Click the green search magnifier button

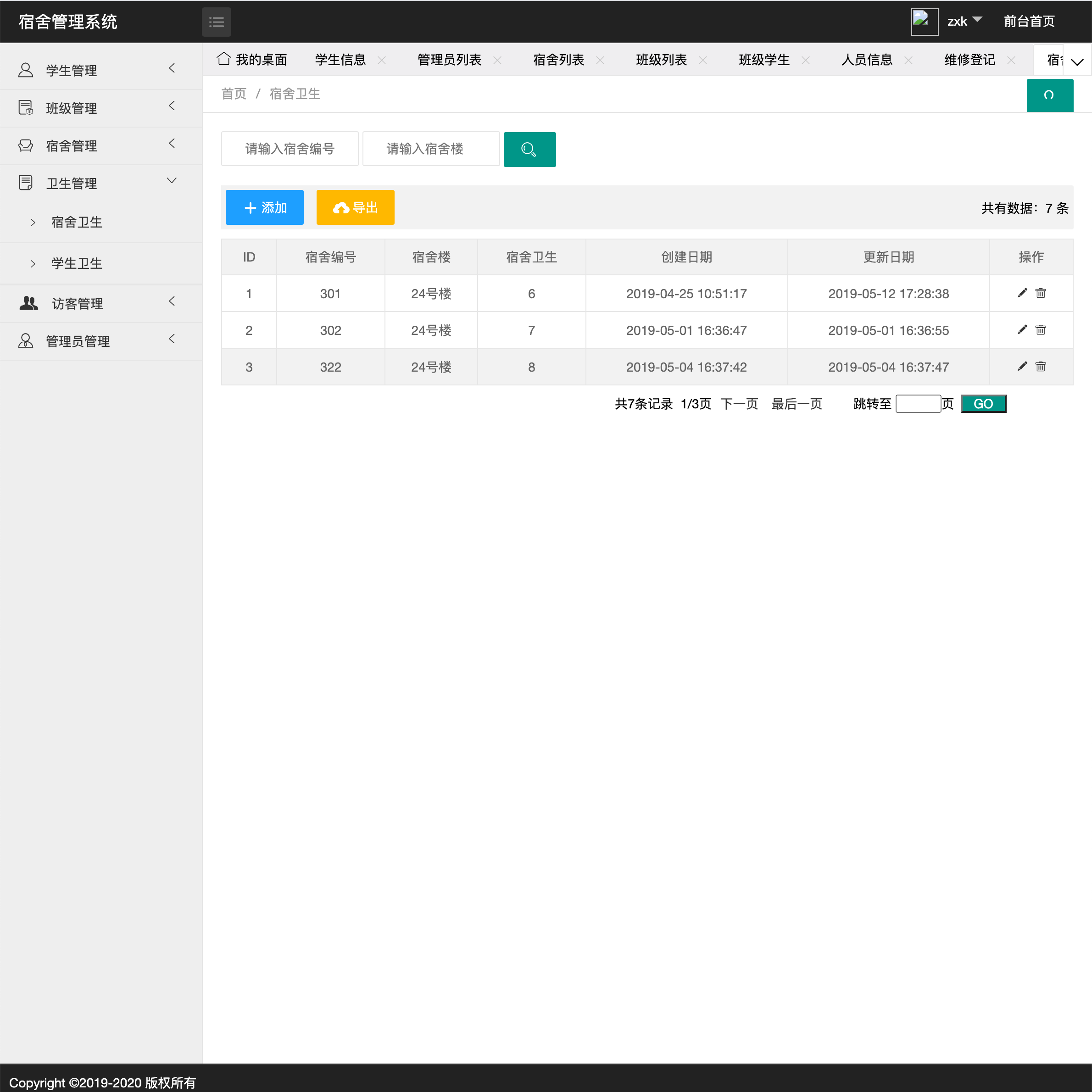coord(529,149)
